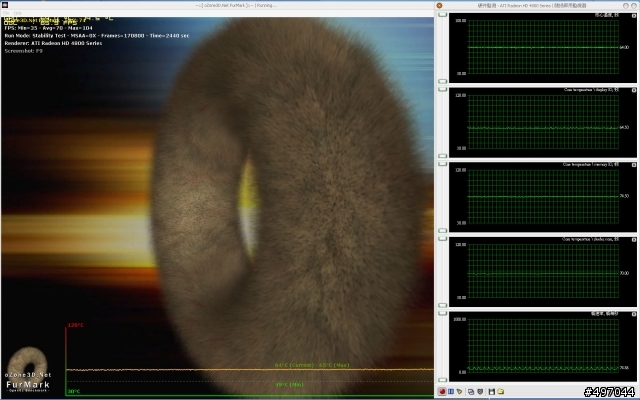Viewport: 640px width, 400px height.
Task: Click detach icon on the 64.00 core temperature graph
Action: point(634,16)
